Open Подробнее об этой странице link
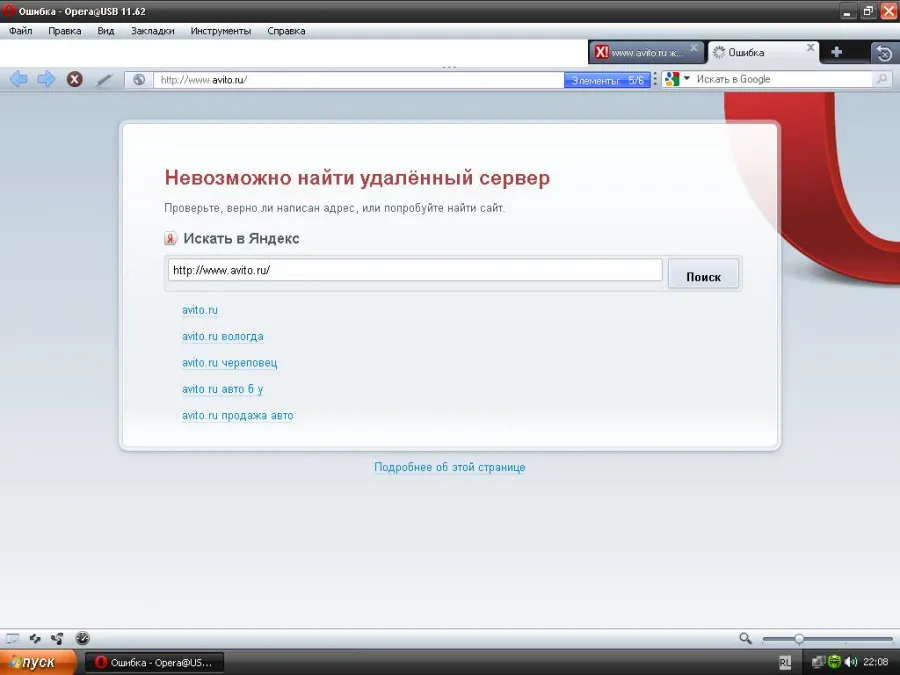Screen dimensions: 900x675 pos(450,467)
